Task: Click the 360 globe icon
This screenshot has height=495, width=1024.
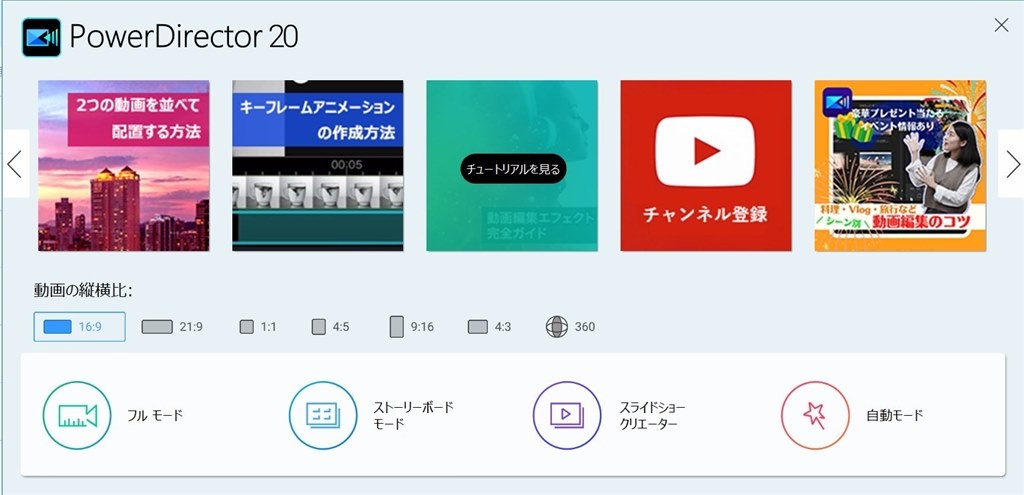Action: pyautogui.click(x=556, y=327)
